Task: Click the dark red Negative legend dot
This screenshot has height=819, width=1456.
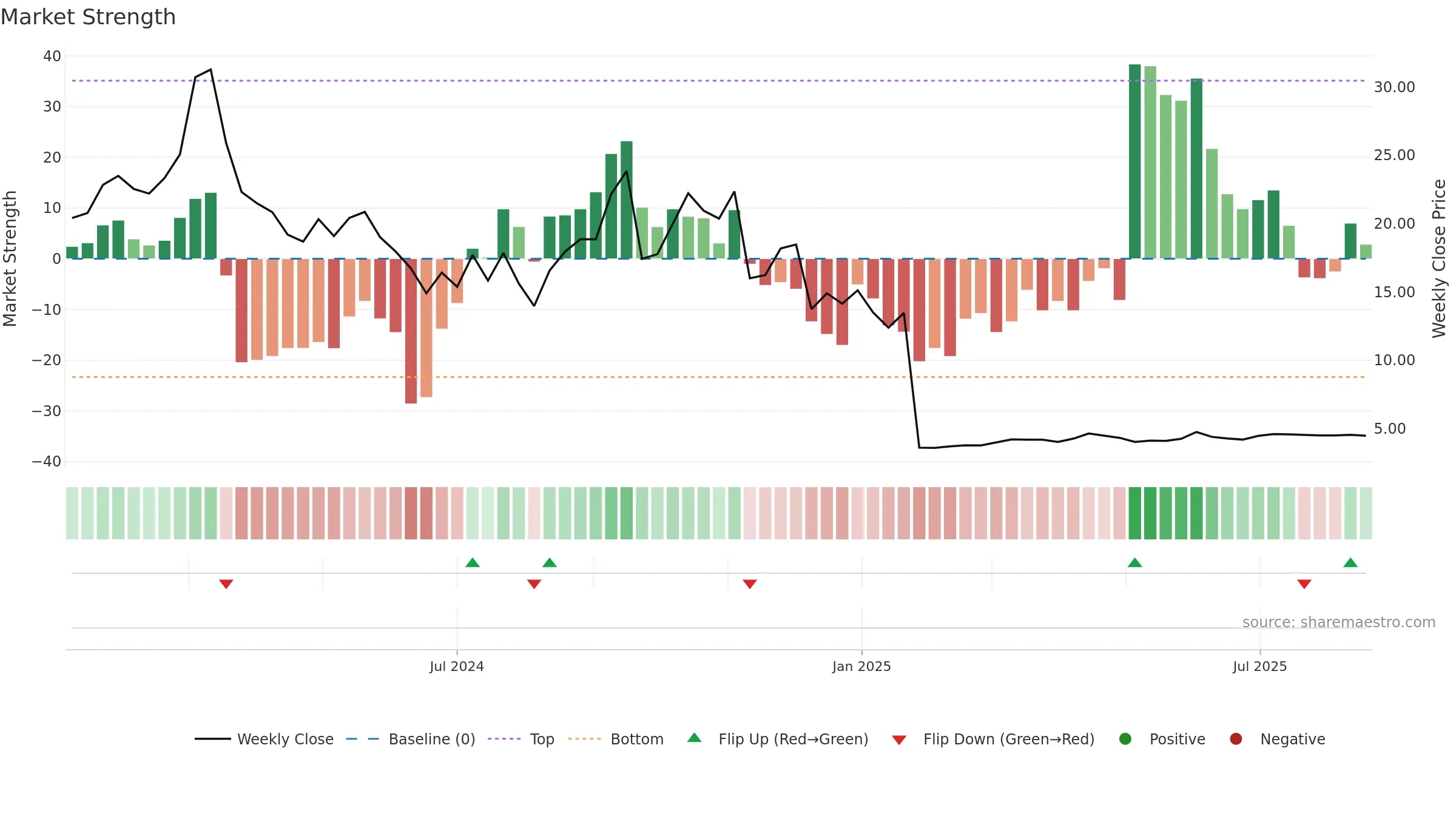Action: pos(1236,739)
